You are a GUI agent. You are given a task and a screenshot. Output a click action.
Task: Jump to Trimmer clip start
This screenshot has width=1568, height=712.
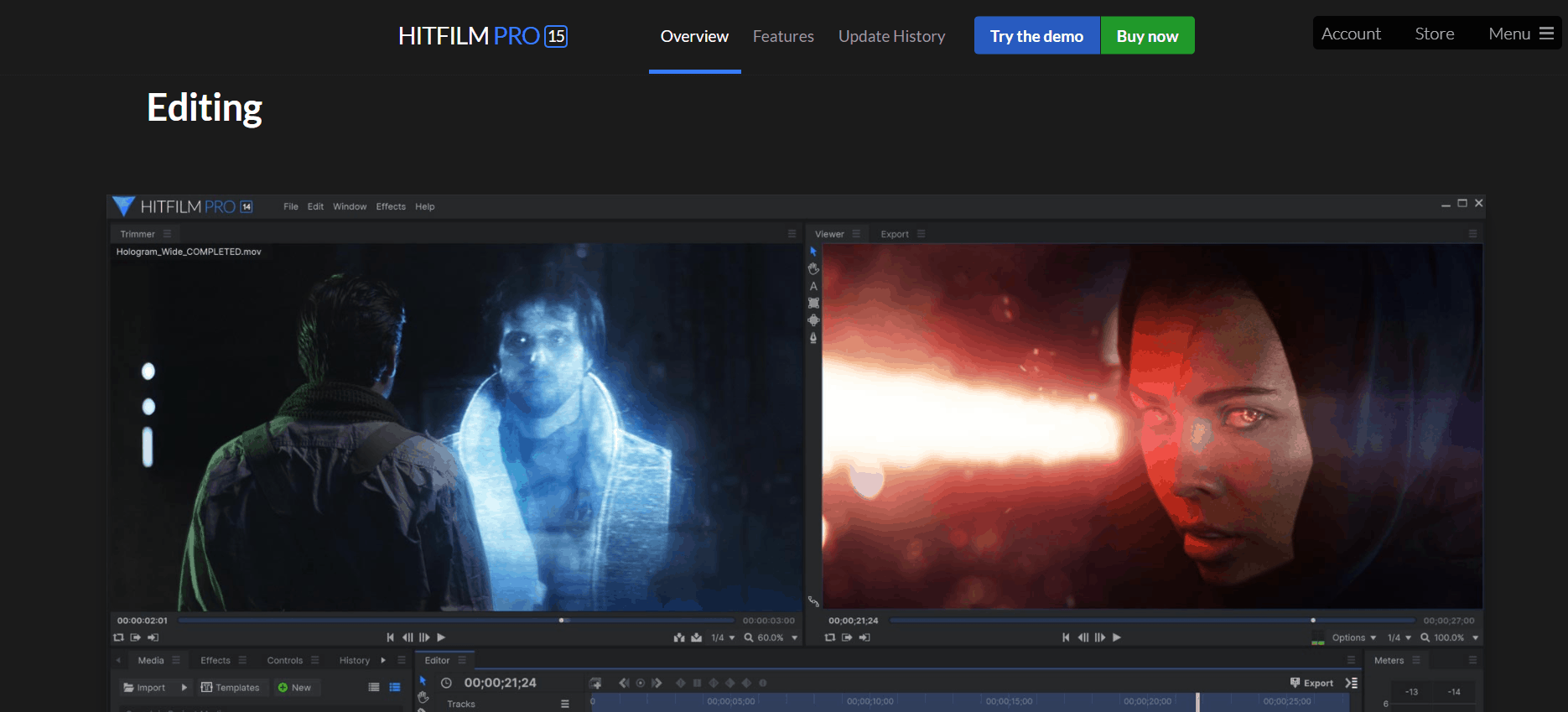(390, 637)
